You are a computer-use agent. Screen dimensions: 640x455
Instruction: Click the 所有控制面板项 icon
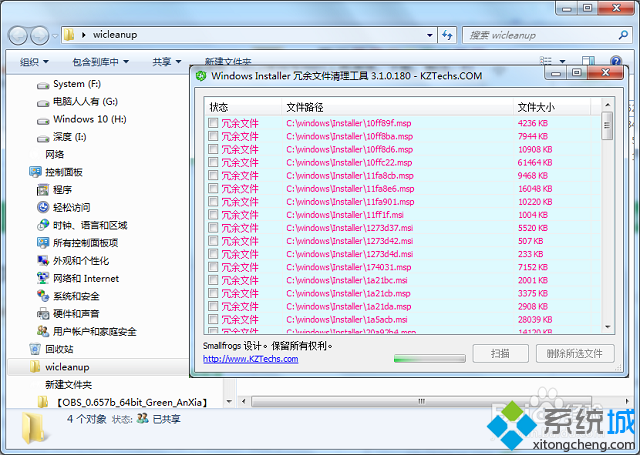pyautogui.click(x=43, y=243)
